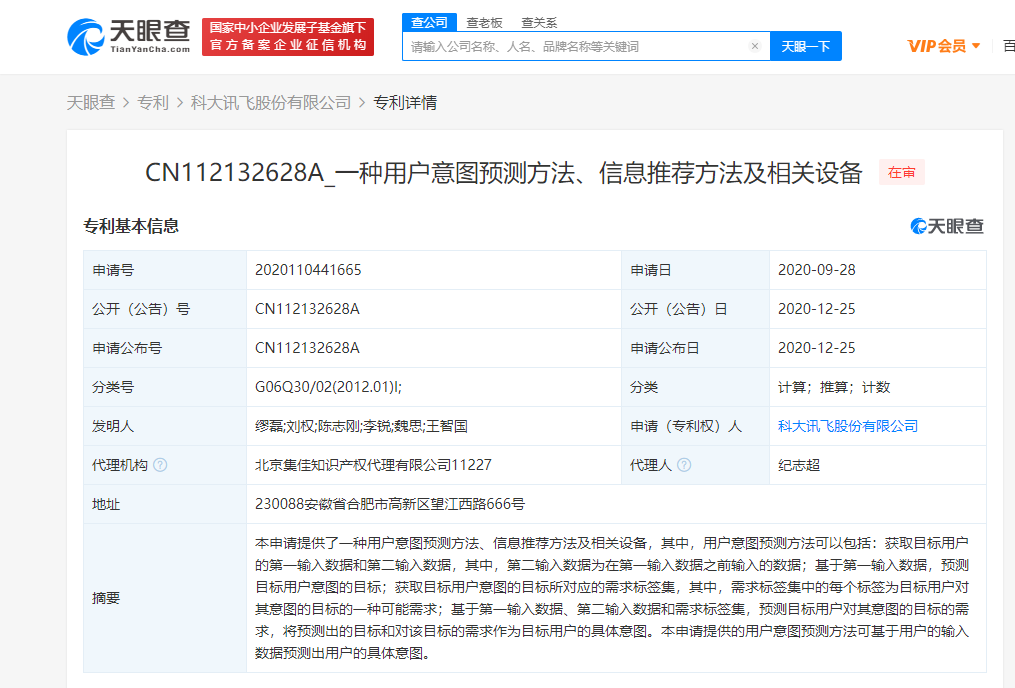
Task: Click the application number 2020110441665
Action: [x=308, y=270]
